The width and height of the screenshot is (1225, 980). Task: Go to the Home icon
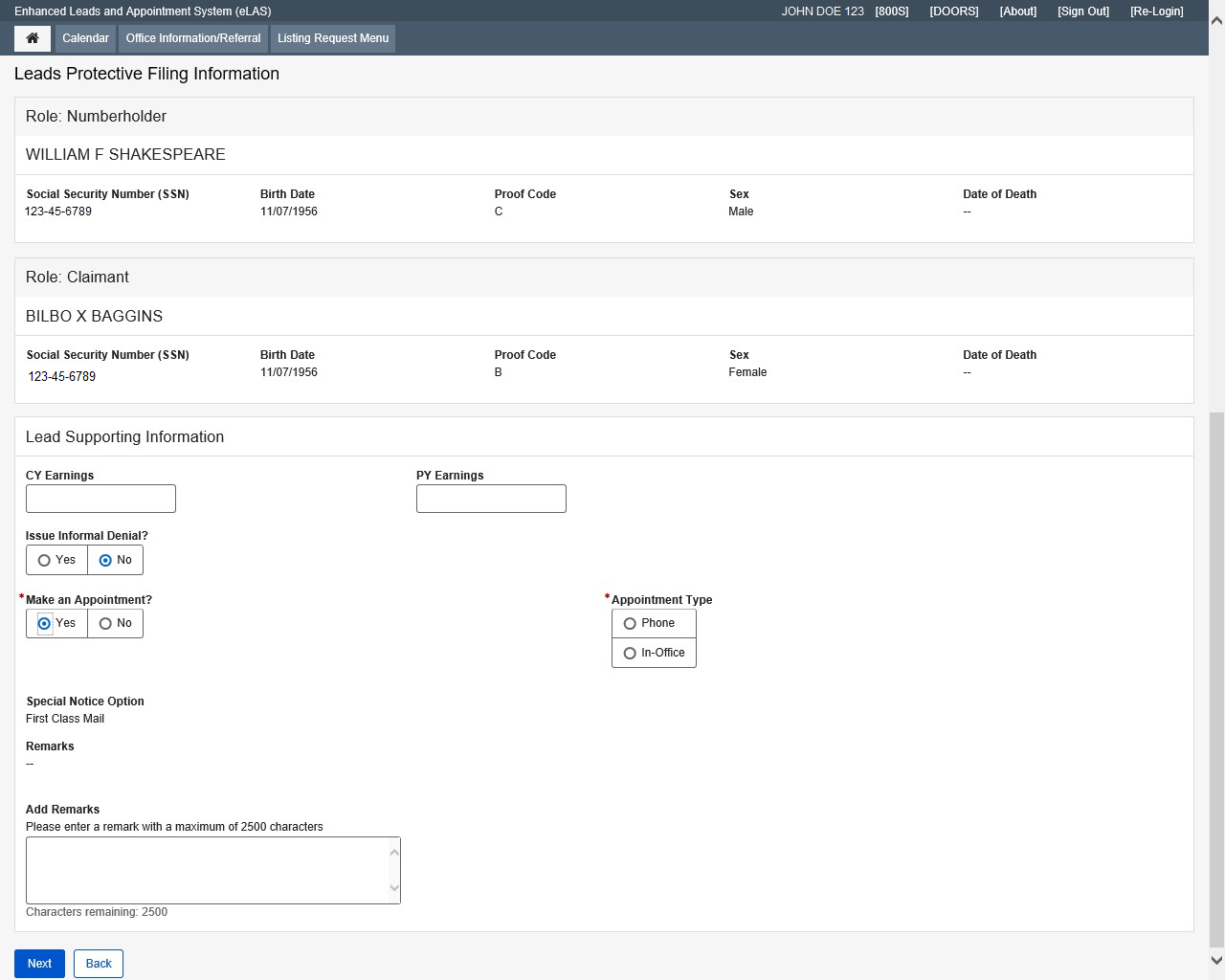32,38
